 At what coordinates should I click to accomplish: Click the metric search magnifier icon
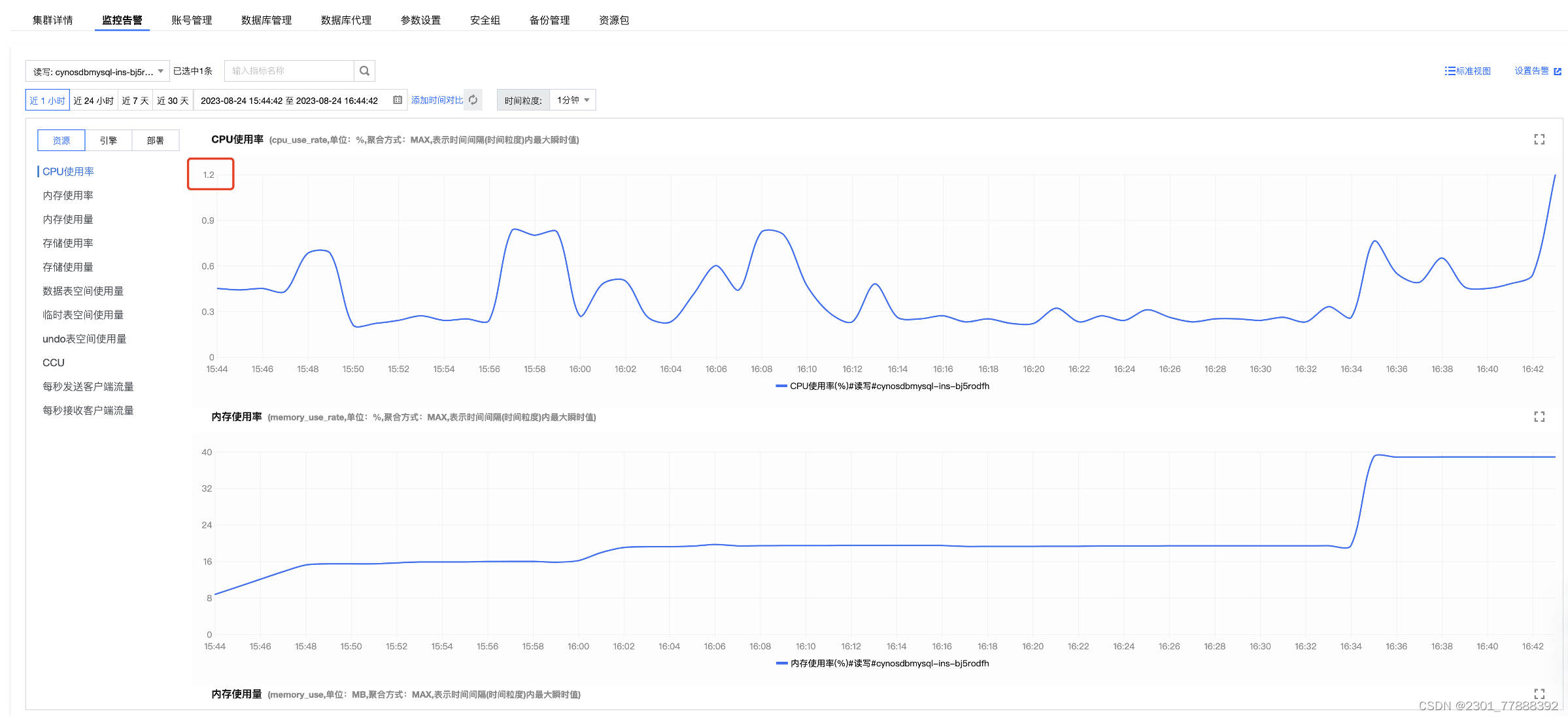(x=364, y=71)
